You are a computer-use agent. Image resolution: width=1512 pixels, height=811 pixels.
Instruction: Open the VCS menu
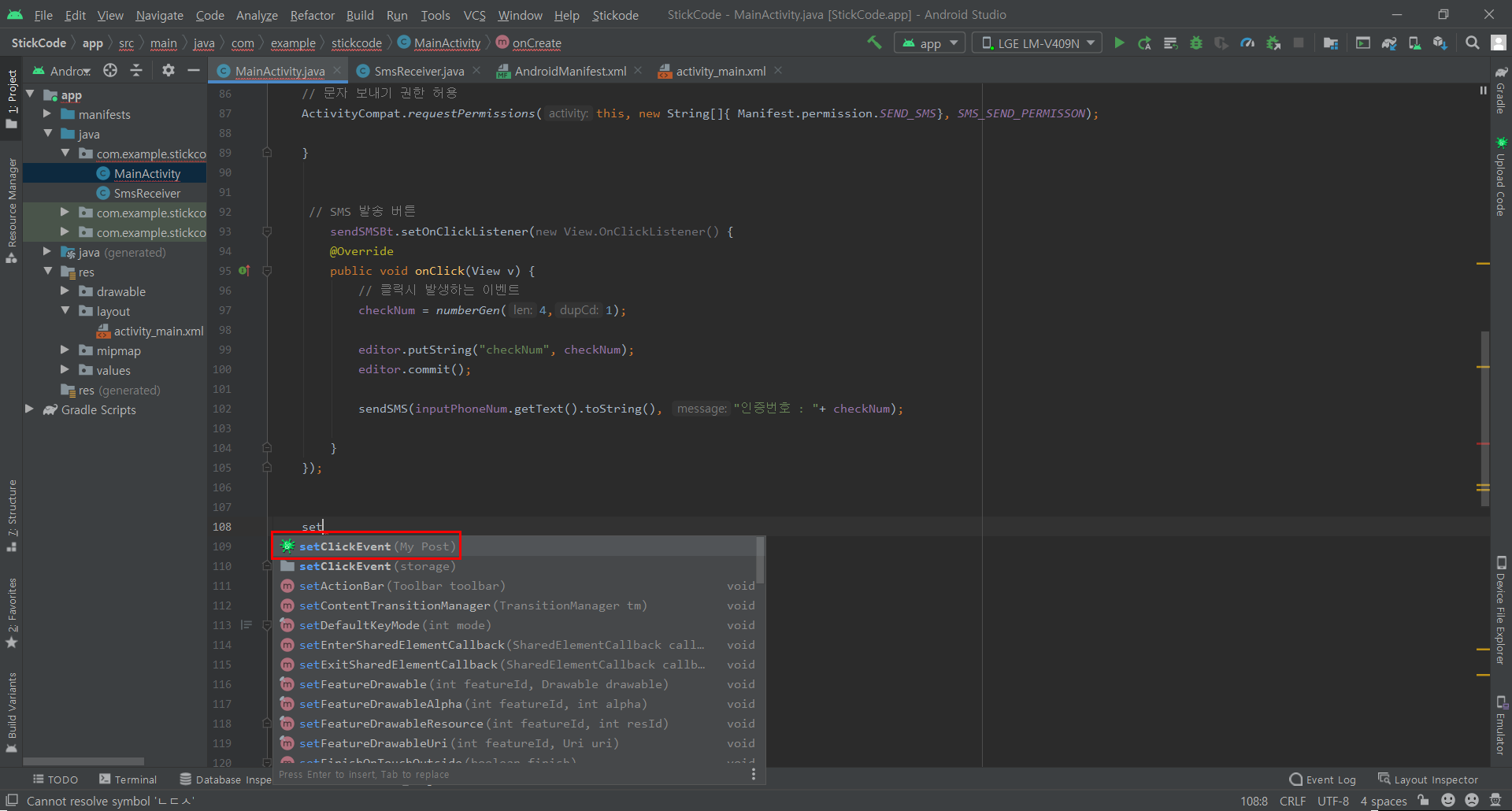click(x=474, y=15)
